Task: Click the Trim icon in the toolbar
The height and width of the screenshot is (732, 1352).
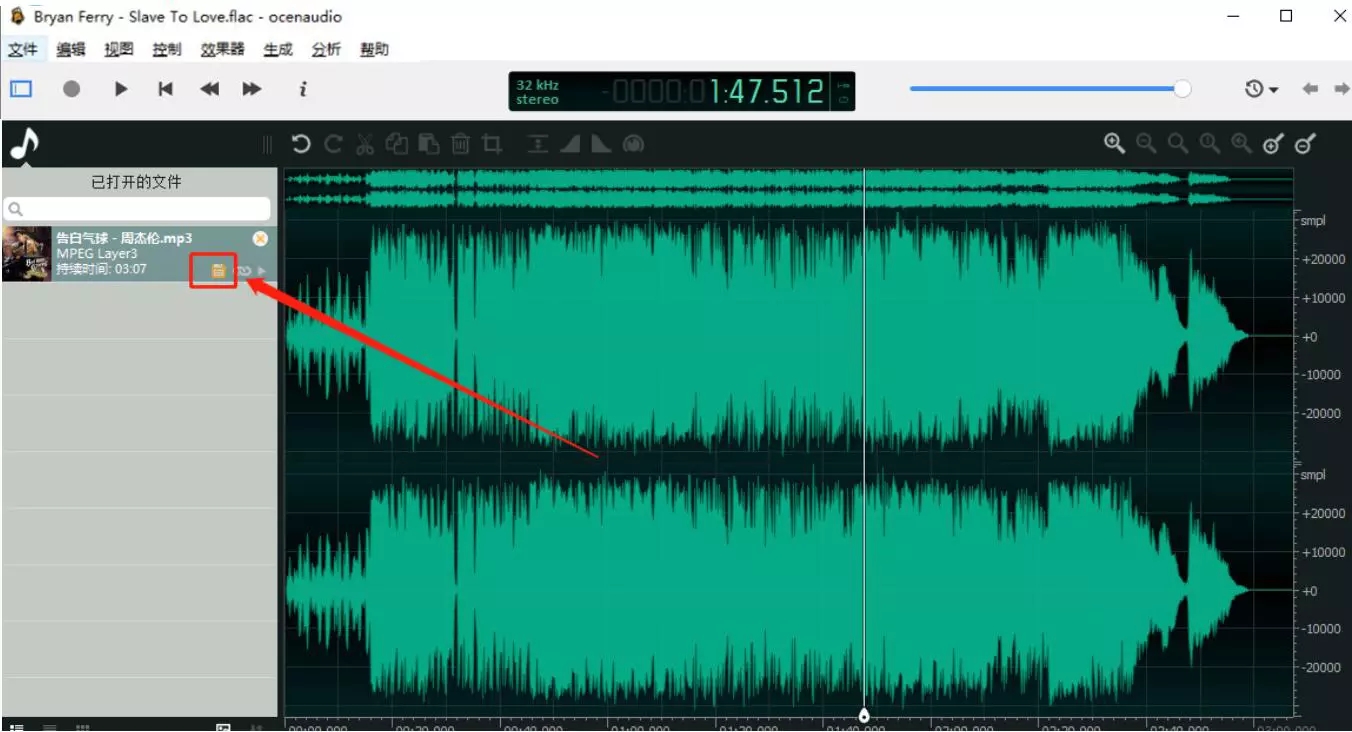Action: (x=491, y=143)
